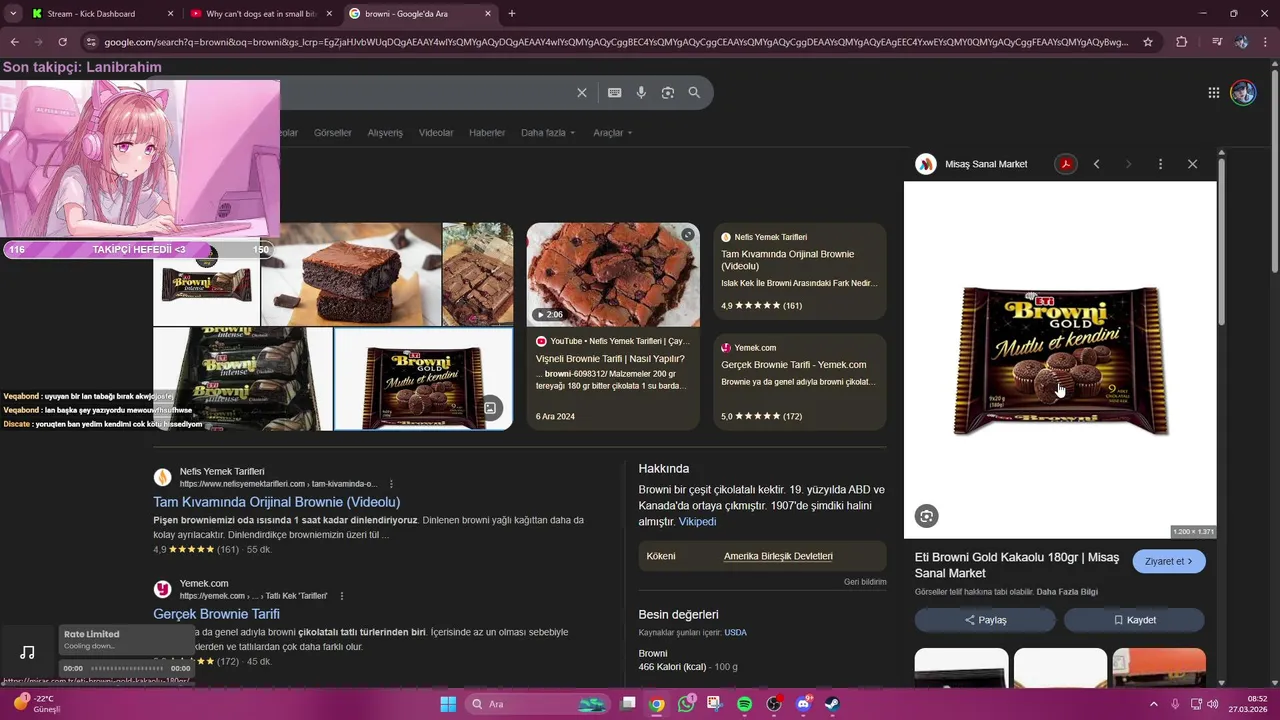Click the taskbar volume speaker icon
Screen dimensions: 1280x720
(x=1212, y=704)
